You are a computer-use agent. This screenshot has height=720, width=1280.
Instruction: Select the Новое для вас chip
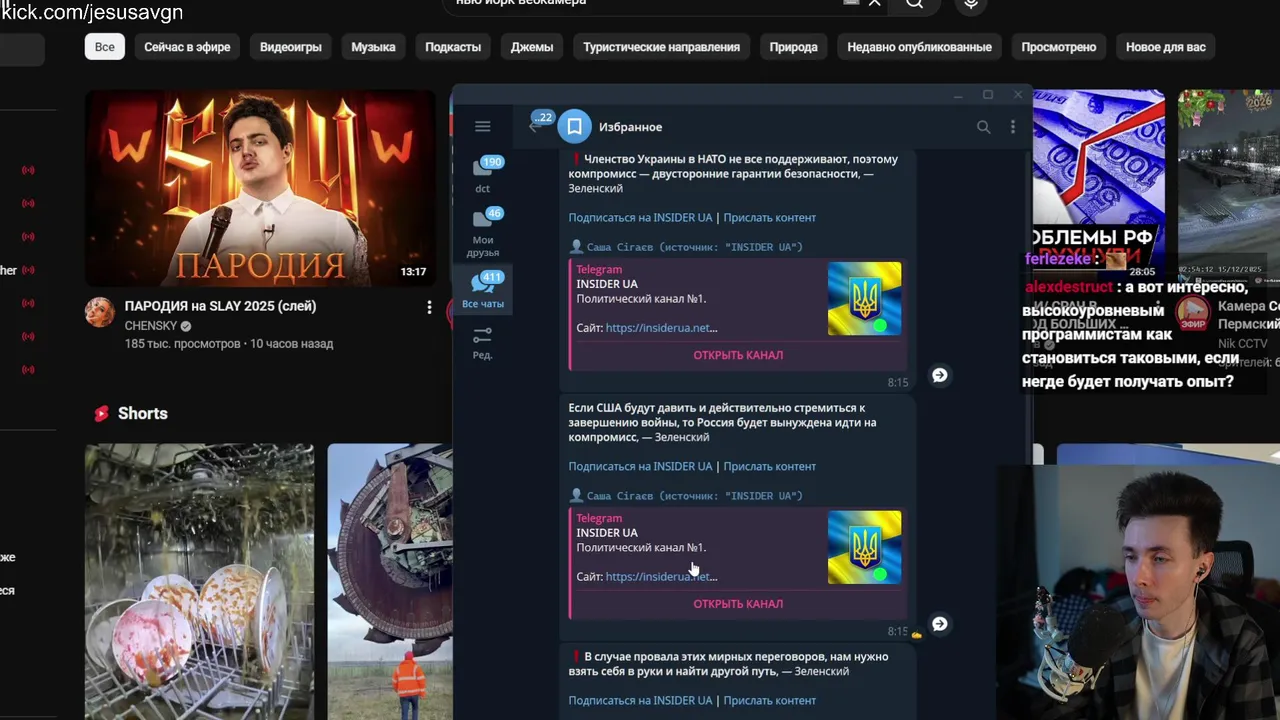(1166, 47)
